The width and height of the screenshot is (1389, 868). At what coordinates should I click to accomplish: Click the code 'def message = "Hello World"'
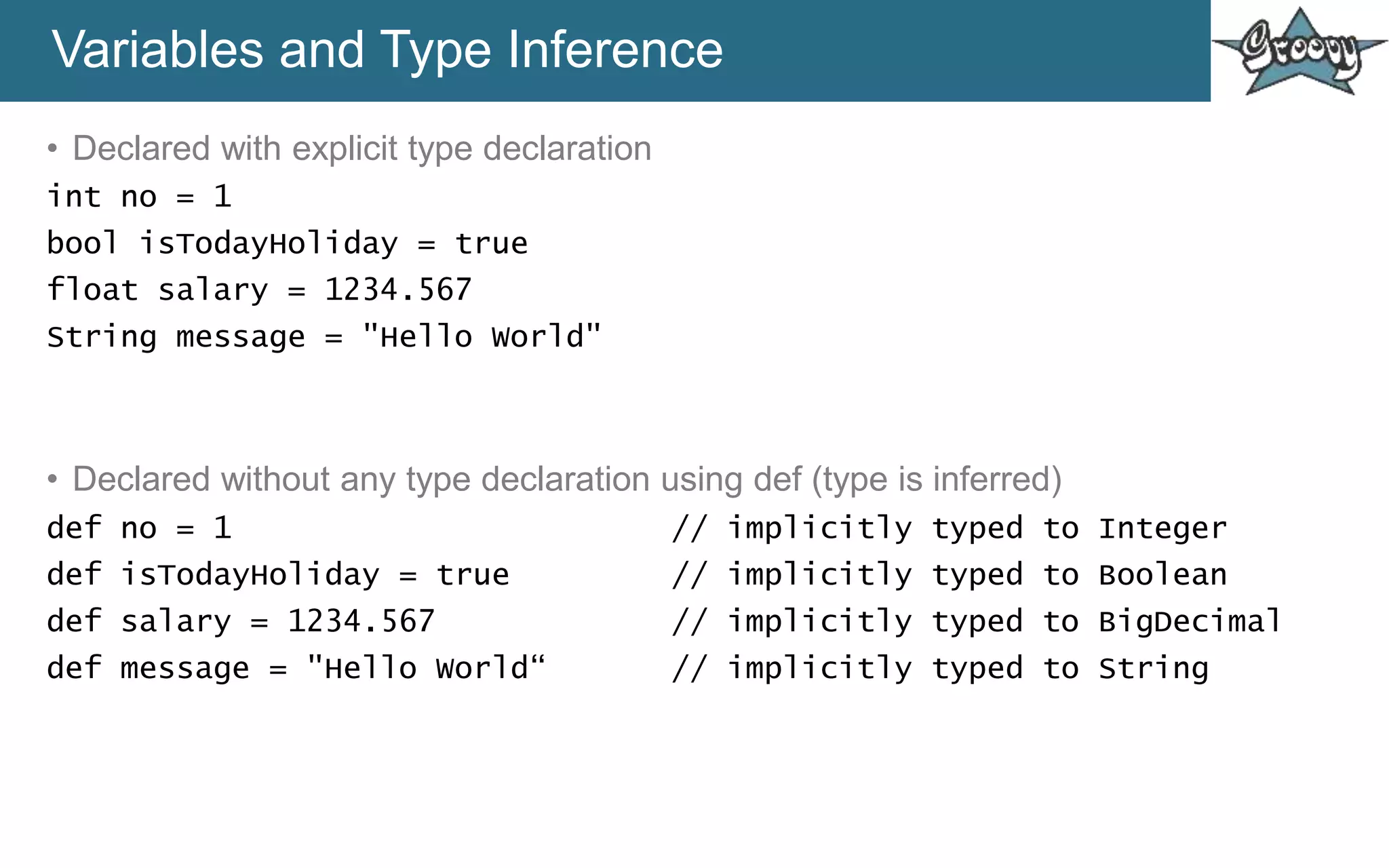coord(296,668)
